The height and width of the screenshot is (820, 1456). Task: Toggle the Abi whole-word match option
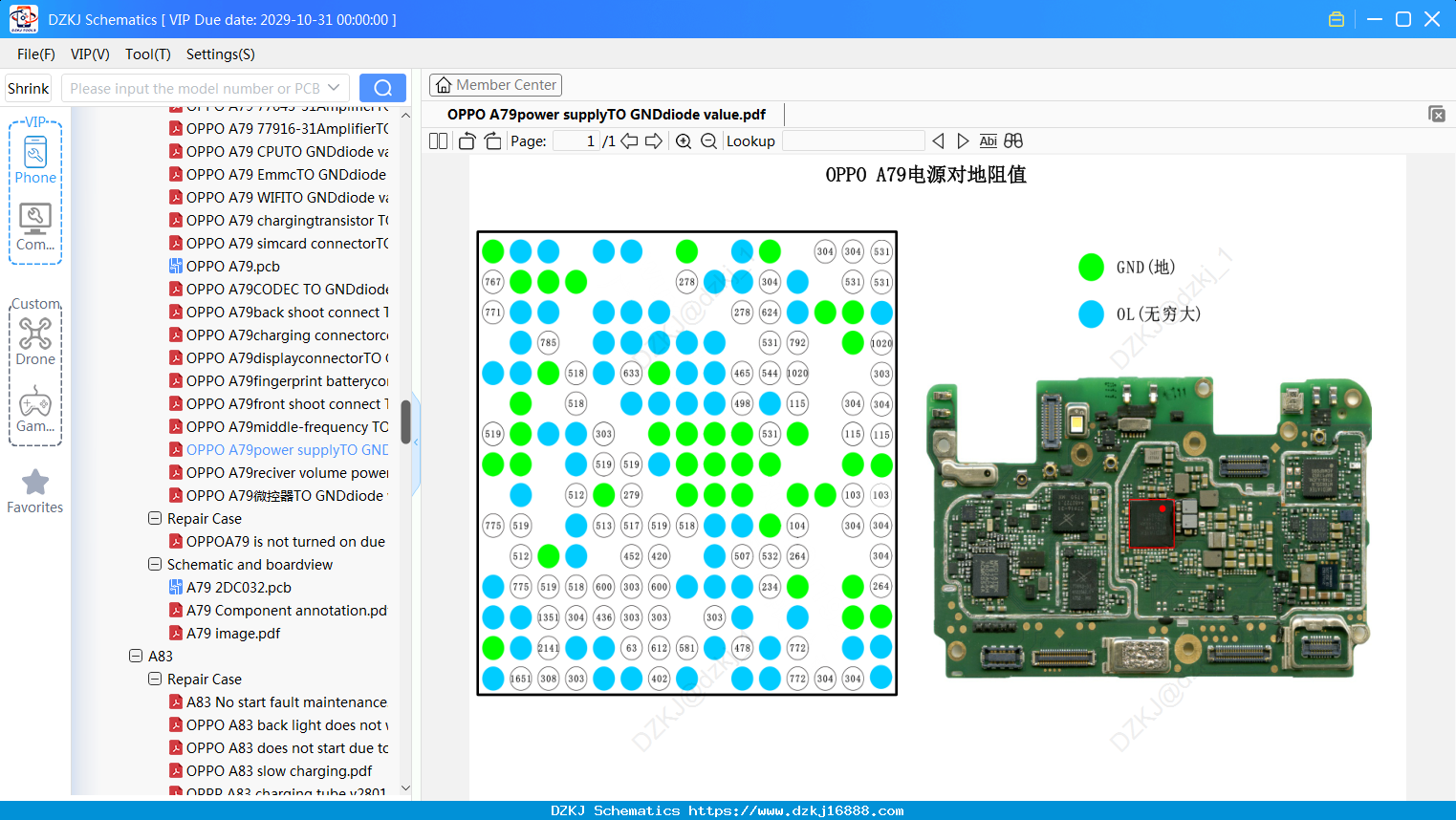click(x=989, y=141)
